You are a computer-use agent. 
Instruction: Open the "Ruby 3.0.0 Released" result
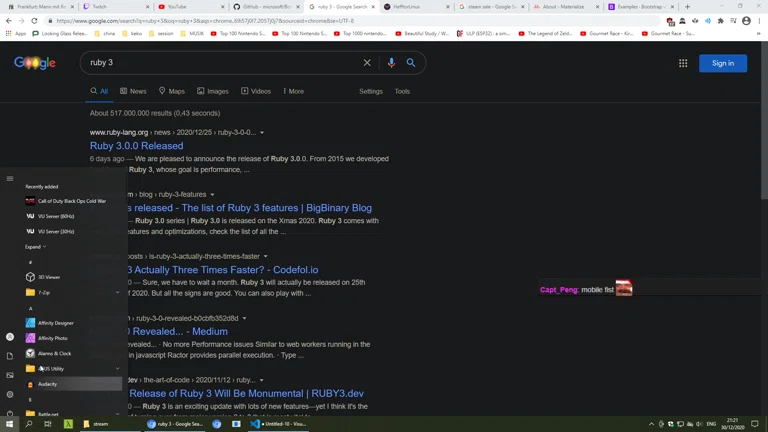136,146
